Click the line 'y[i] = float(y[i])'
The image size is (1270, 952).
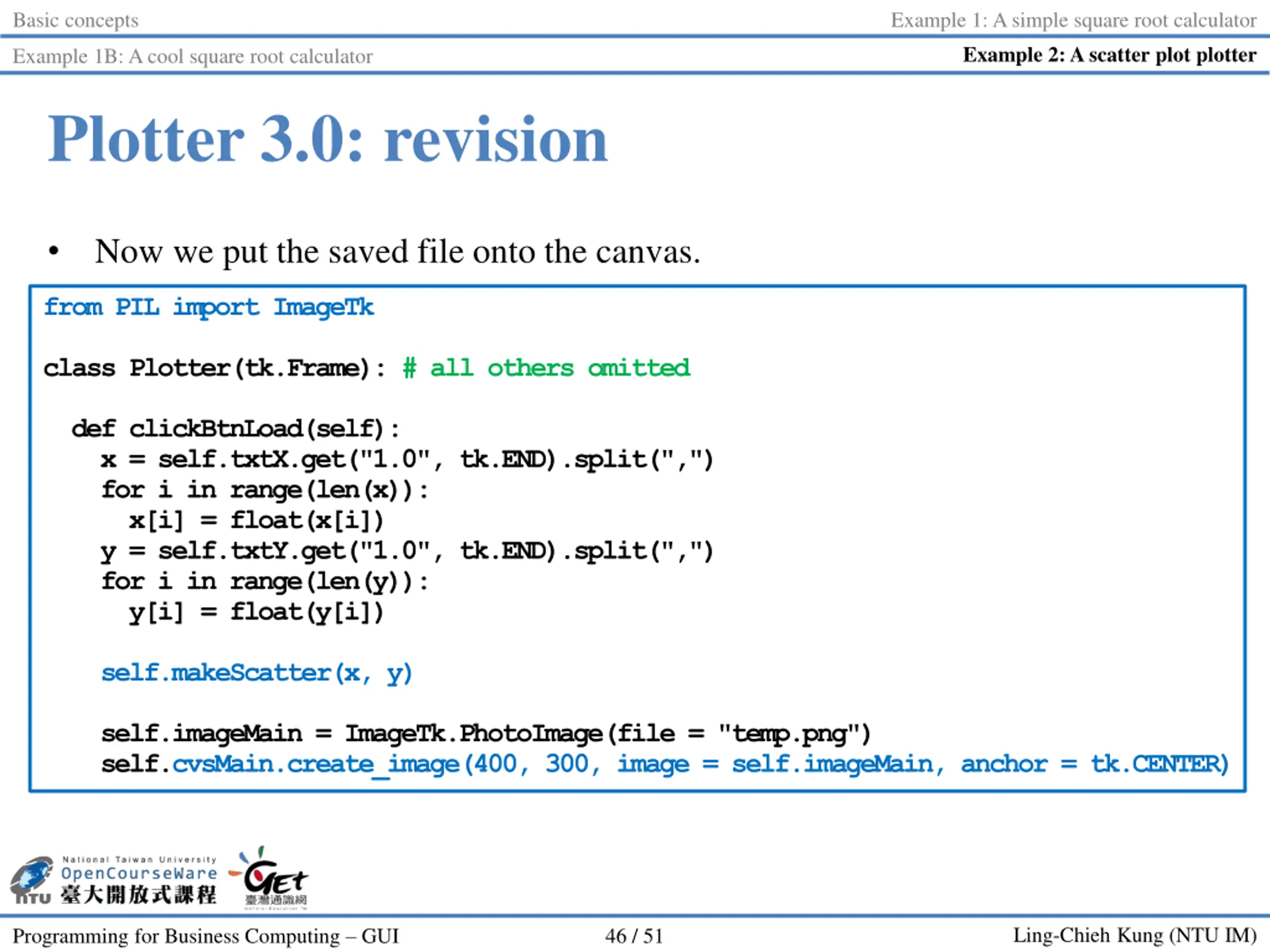tap(256, 612)
